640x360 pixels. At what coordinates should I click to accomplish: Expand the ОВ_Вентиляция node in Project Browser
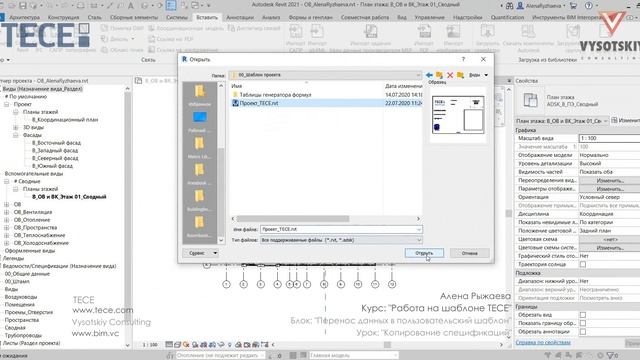point(7,212)
